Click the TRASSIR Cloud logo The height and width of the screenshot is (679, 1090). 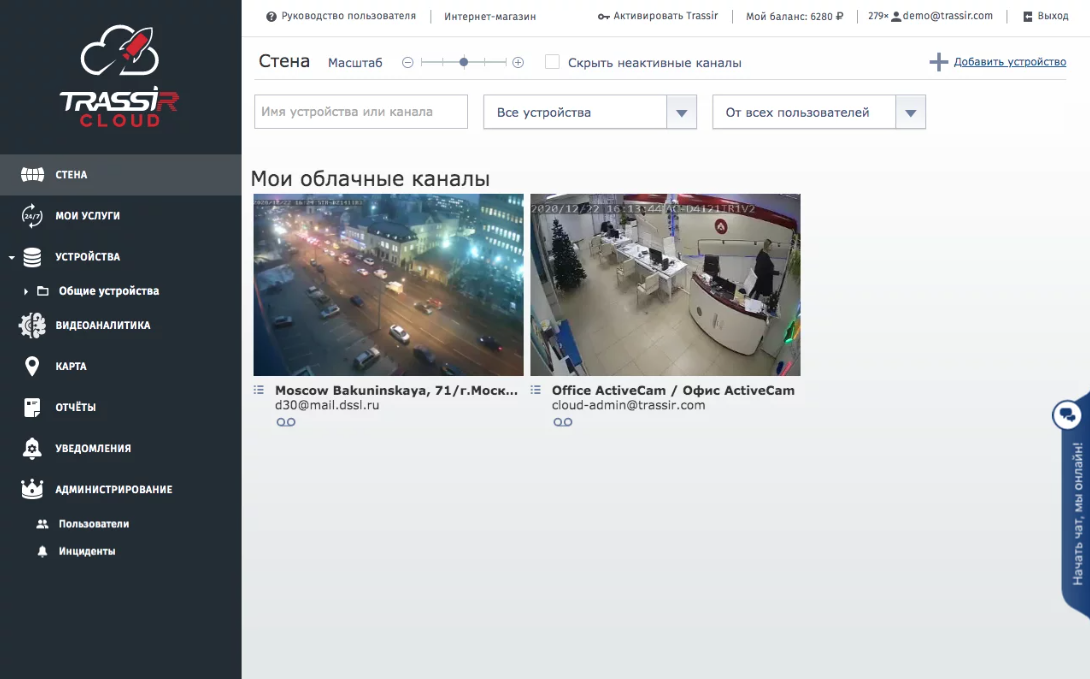click(119, 78)
